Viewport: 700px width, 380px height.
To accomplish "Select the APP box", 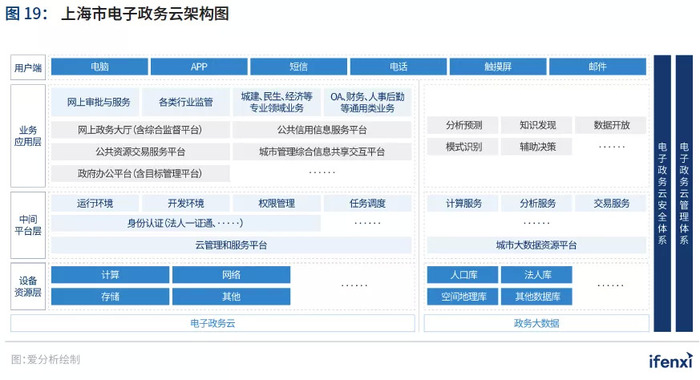I will point(199,67).
